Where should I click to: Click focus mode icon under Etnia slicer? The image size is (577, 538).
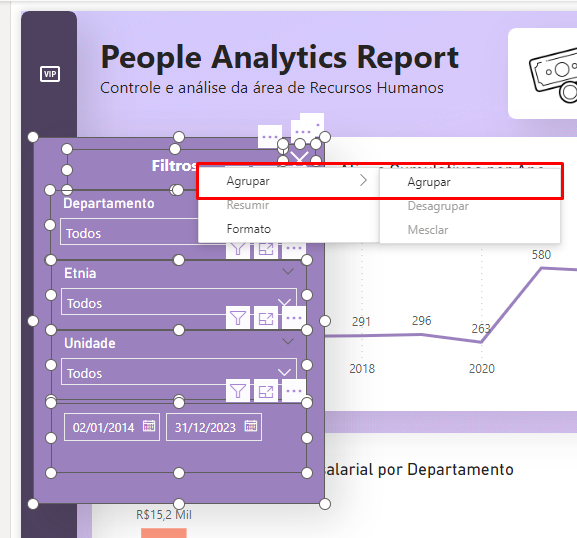pyautogui.click(x=266, y=318)
